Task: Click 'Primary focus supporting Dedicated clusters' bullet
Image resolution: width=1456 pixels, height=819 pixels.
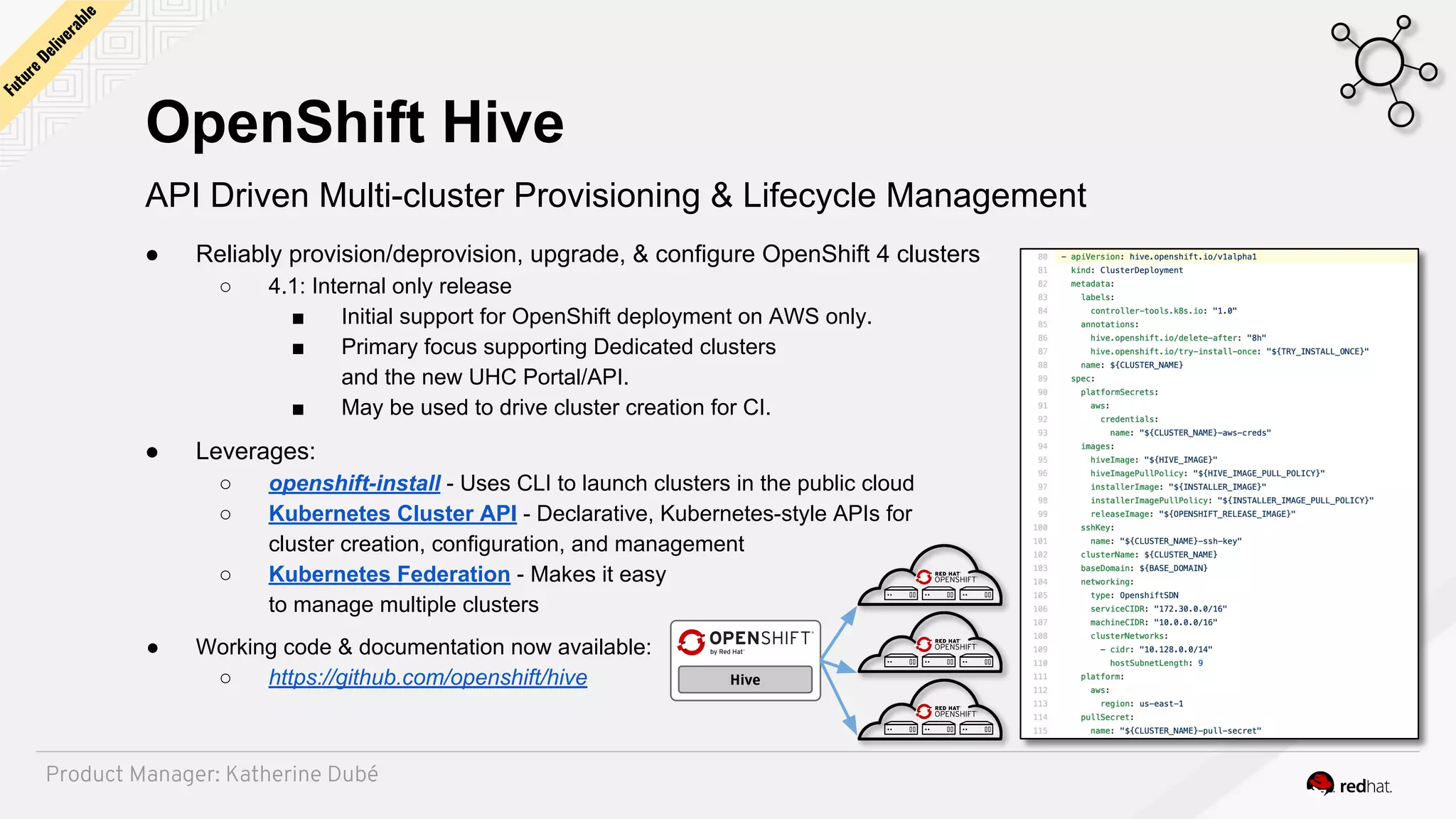Action: pos(558,347)
